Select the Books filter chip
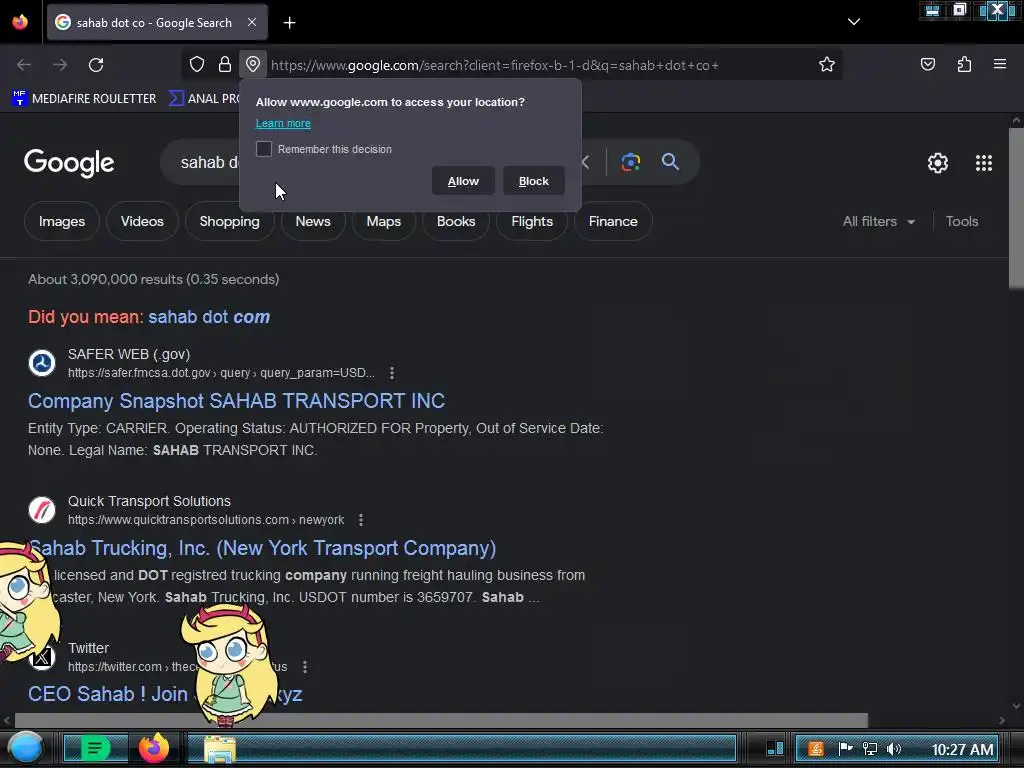 click(456, 221)
